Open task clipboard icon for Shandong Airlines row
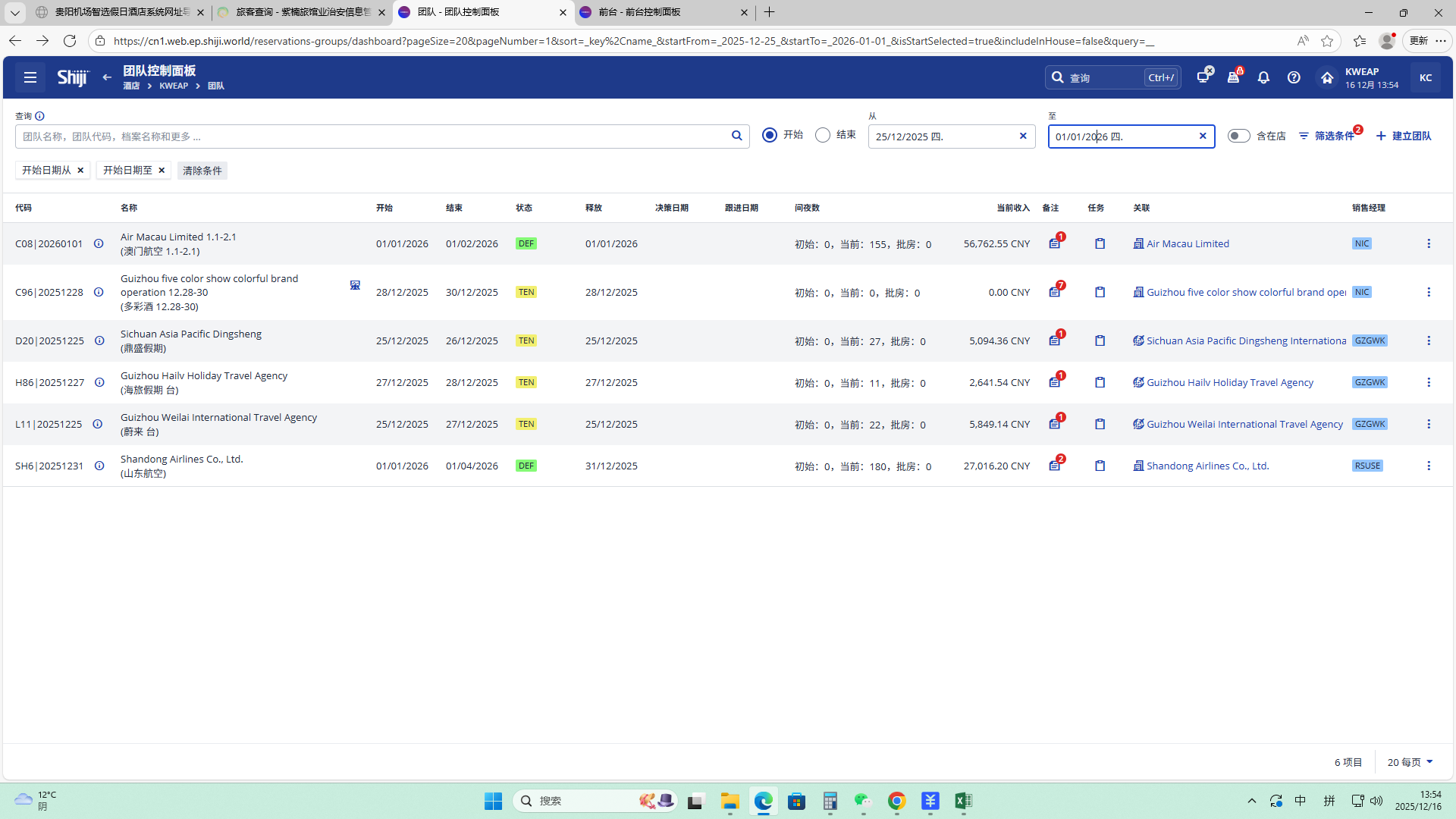Screen dimensions: 1456x819 pyautogui.click(x=1100, y=466)
